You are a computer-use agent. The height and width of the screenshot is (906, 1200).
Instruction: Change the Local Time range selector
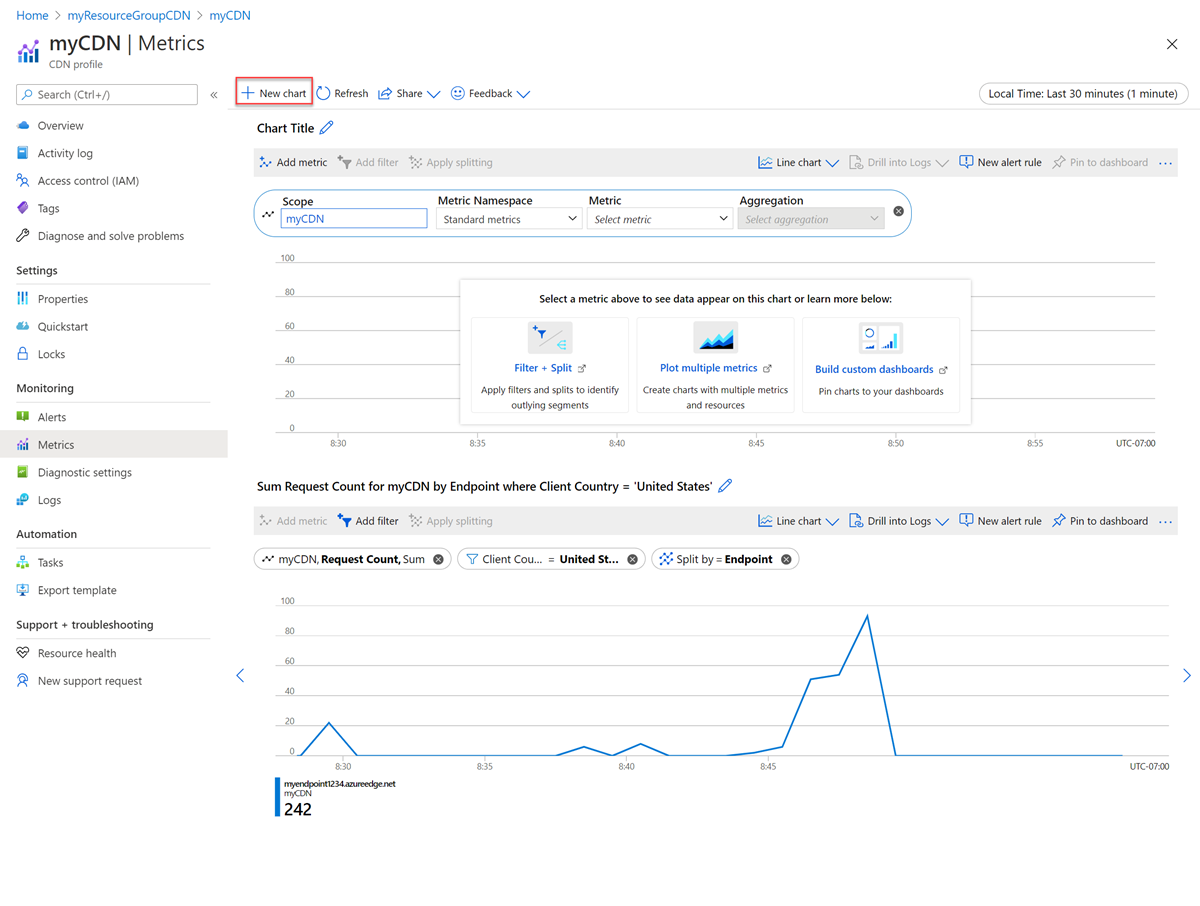[1083, 93]
